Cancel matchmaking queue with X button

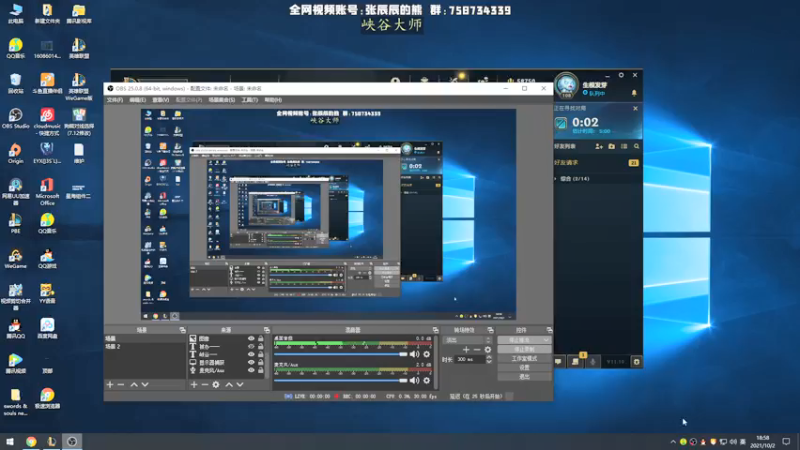(635, 108)
